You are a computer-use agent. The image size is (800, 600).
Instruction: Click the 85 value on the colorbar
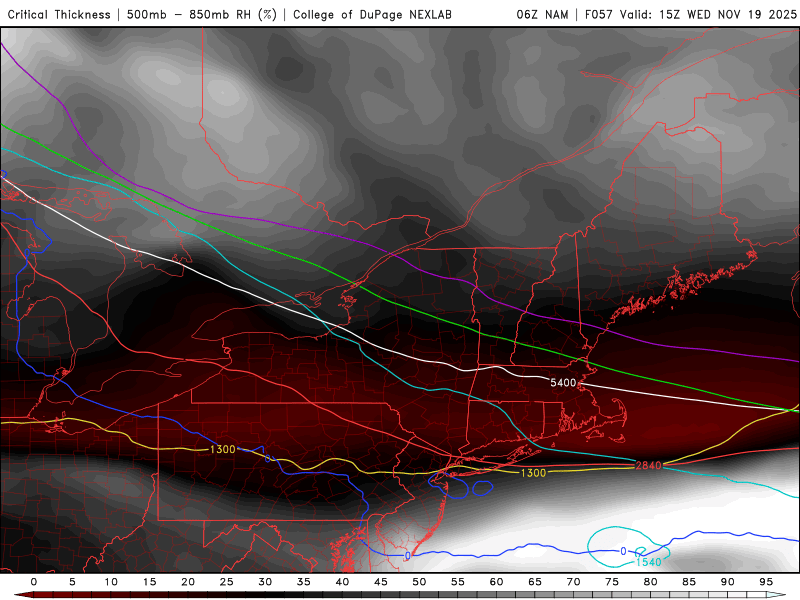689,582
